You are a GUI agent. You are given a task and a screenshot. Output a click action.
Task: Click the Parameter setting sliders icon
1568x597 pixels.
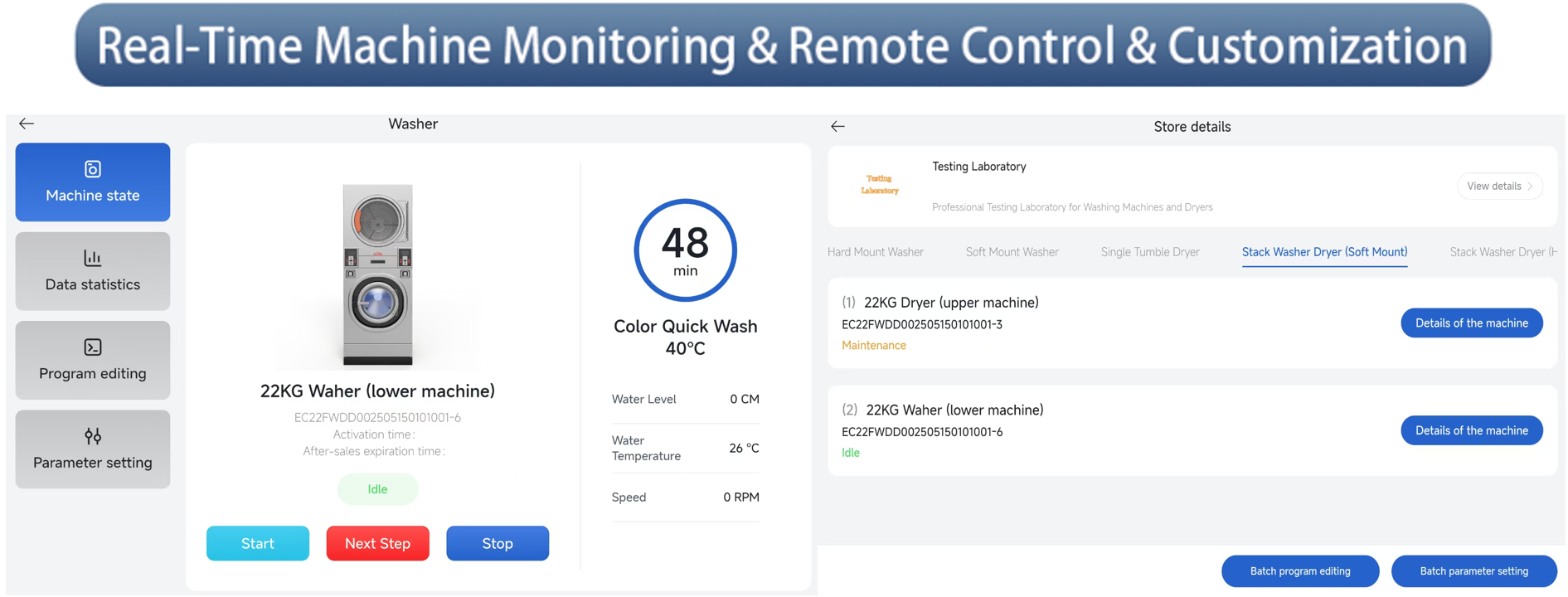click(93, 436)
